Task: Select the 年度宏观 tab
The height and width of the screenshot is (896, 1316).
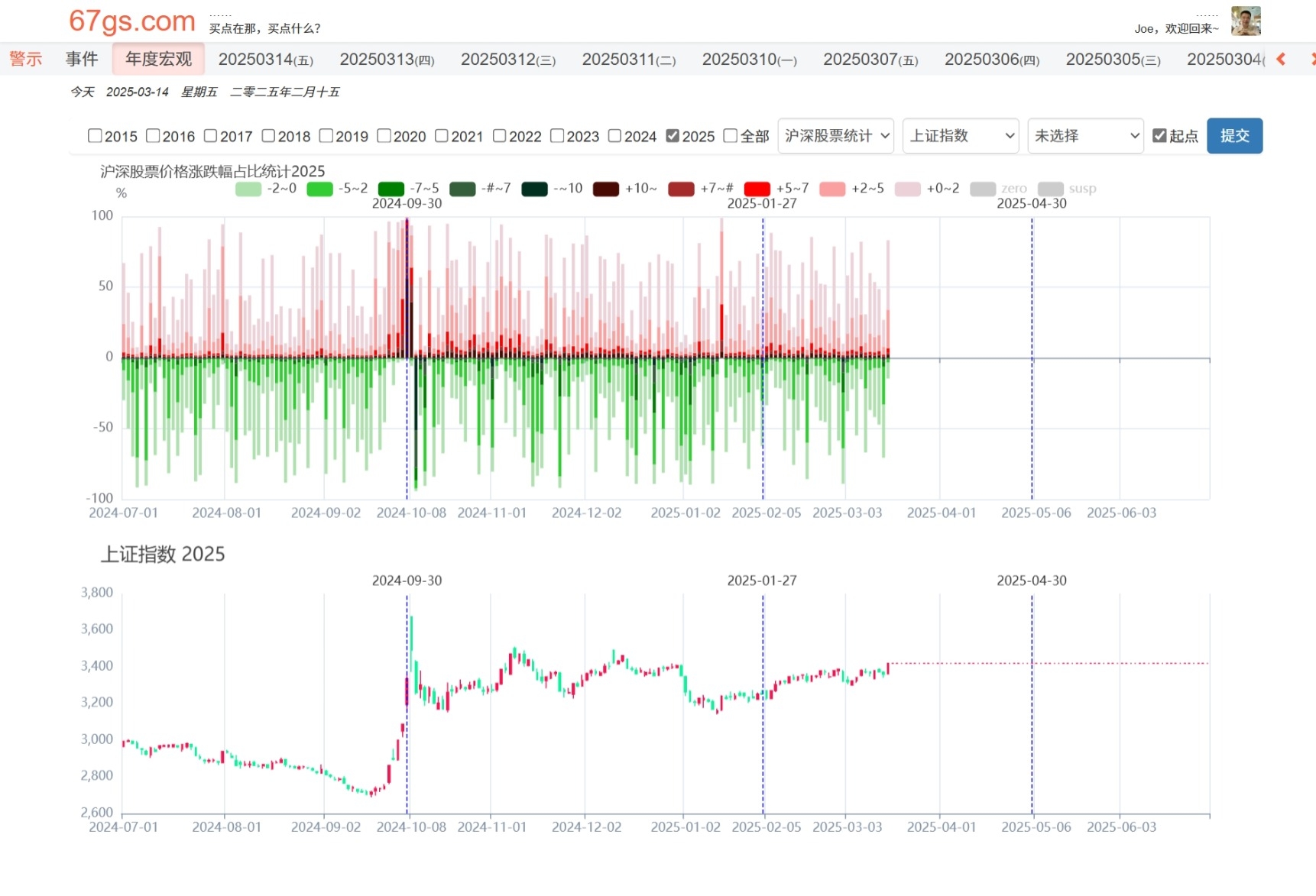Action: pos(159,59)
